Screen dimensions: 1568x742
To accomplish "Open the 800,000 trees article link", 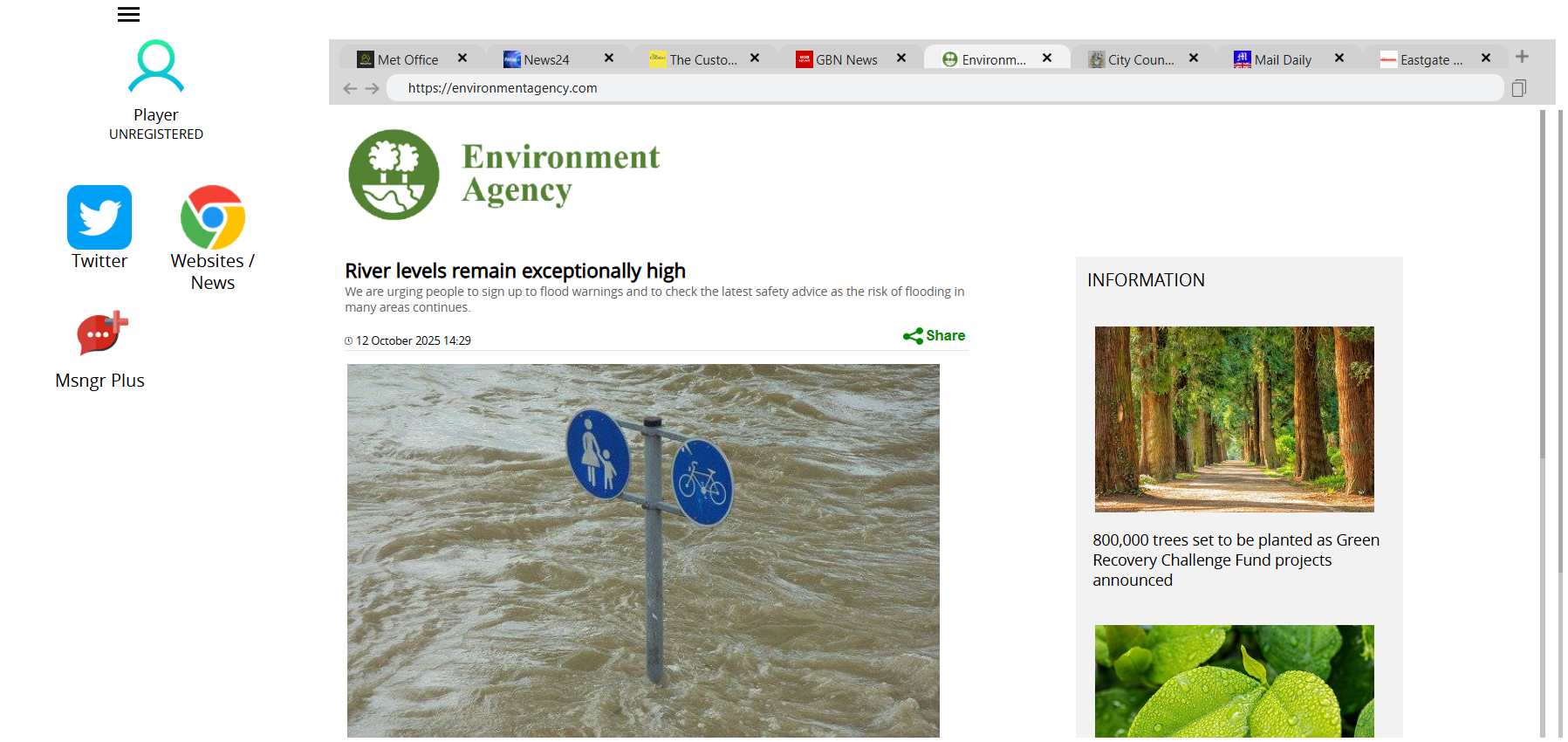I will (1235, 560).
